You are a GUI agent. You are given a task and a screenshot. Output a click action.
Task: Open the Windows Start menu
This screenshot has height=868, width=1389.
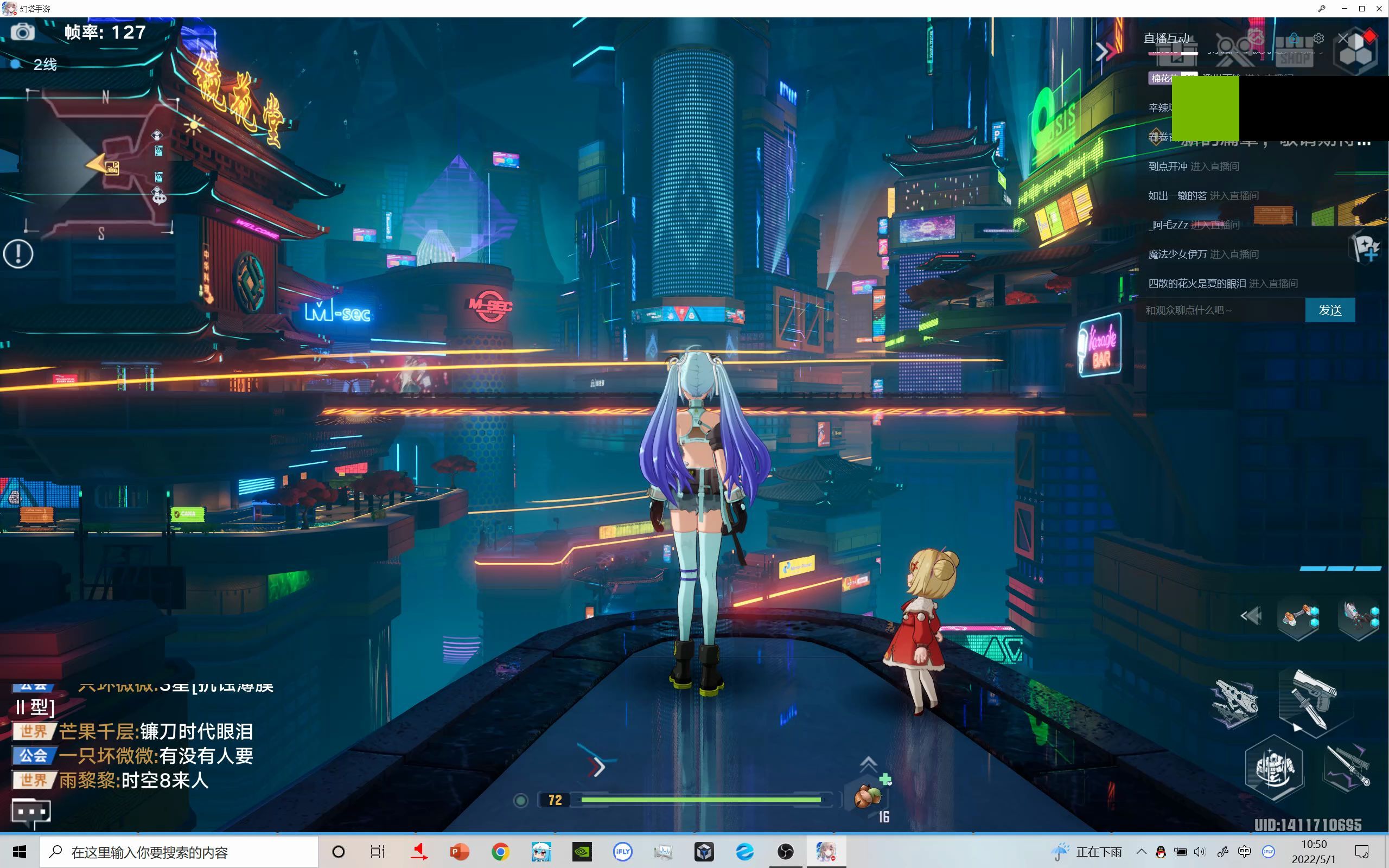[20, 851]
